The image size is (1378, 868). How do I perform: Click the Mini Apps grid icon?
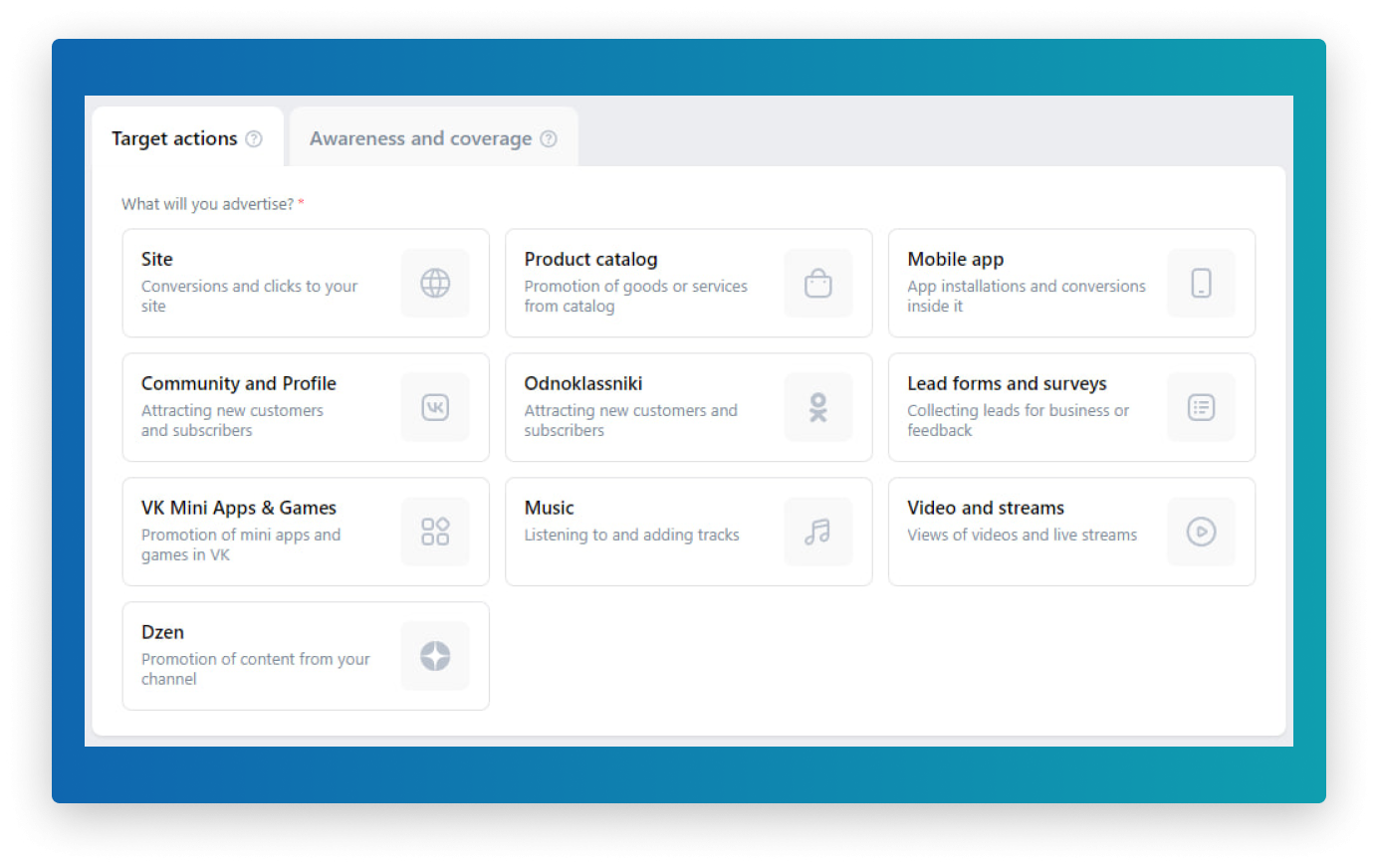pyautogui.click(x=435, y=532)
